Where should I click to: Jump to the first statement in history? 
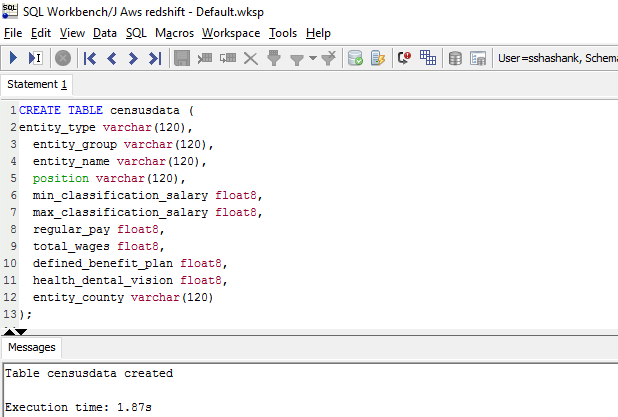click(91, 58)
